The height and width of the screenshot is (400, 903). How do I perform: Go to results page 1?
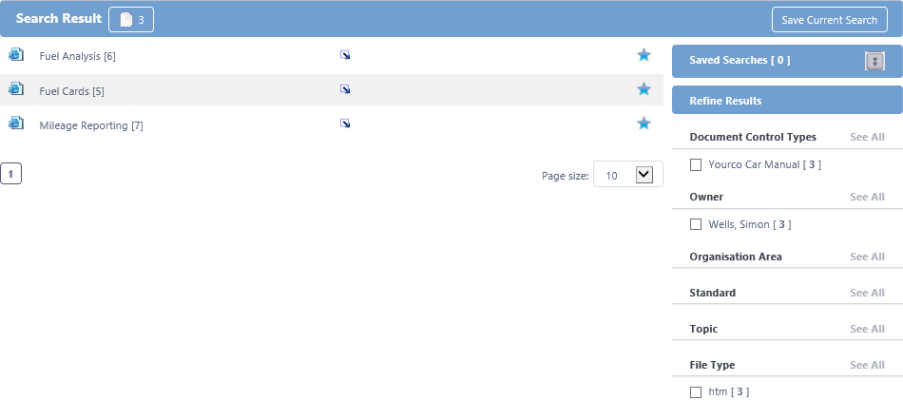coord(11,173)
